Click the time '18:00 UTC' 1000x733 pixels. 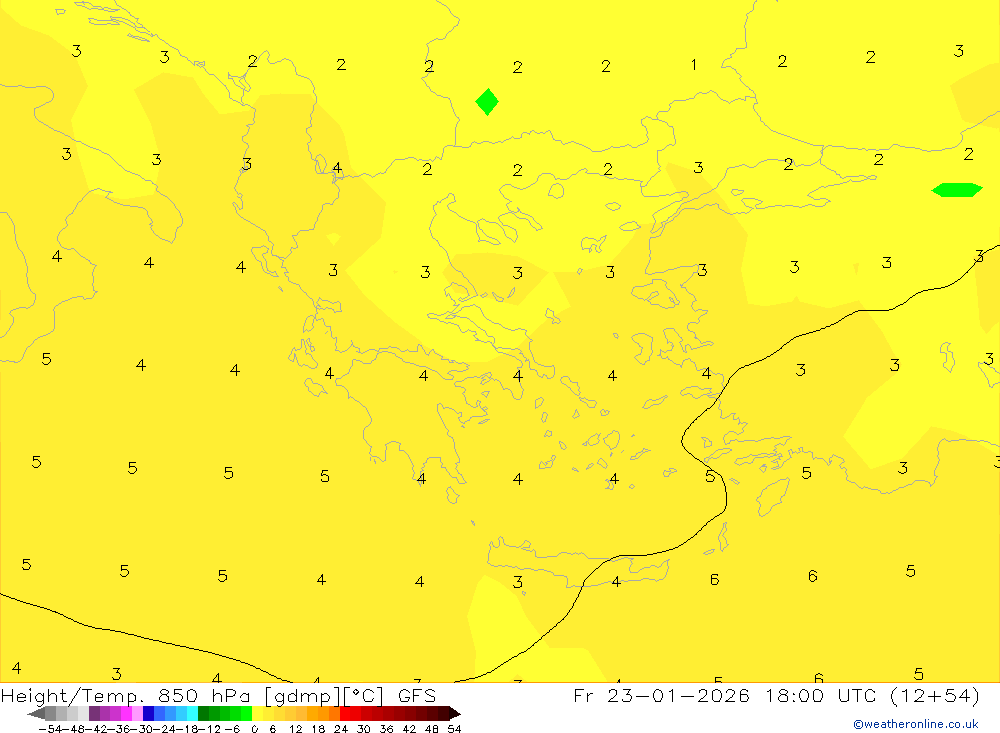823,695
